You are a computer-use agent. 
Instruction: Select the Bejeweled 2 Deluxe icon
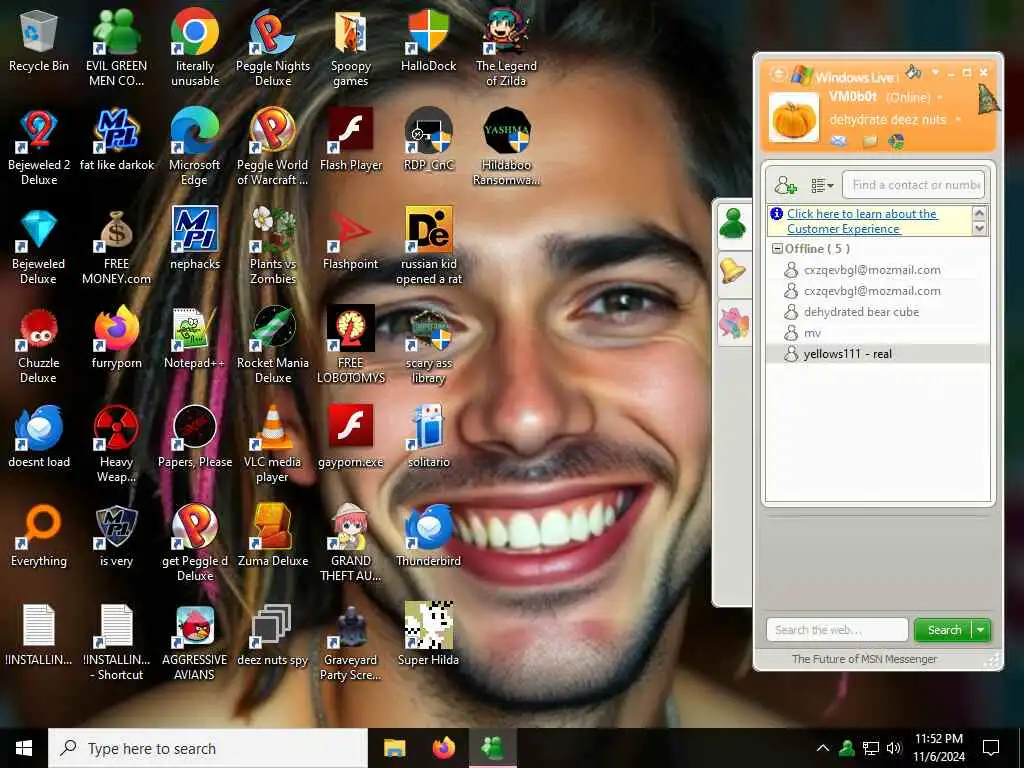point(39,148)
